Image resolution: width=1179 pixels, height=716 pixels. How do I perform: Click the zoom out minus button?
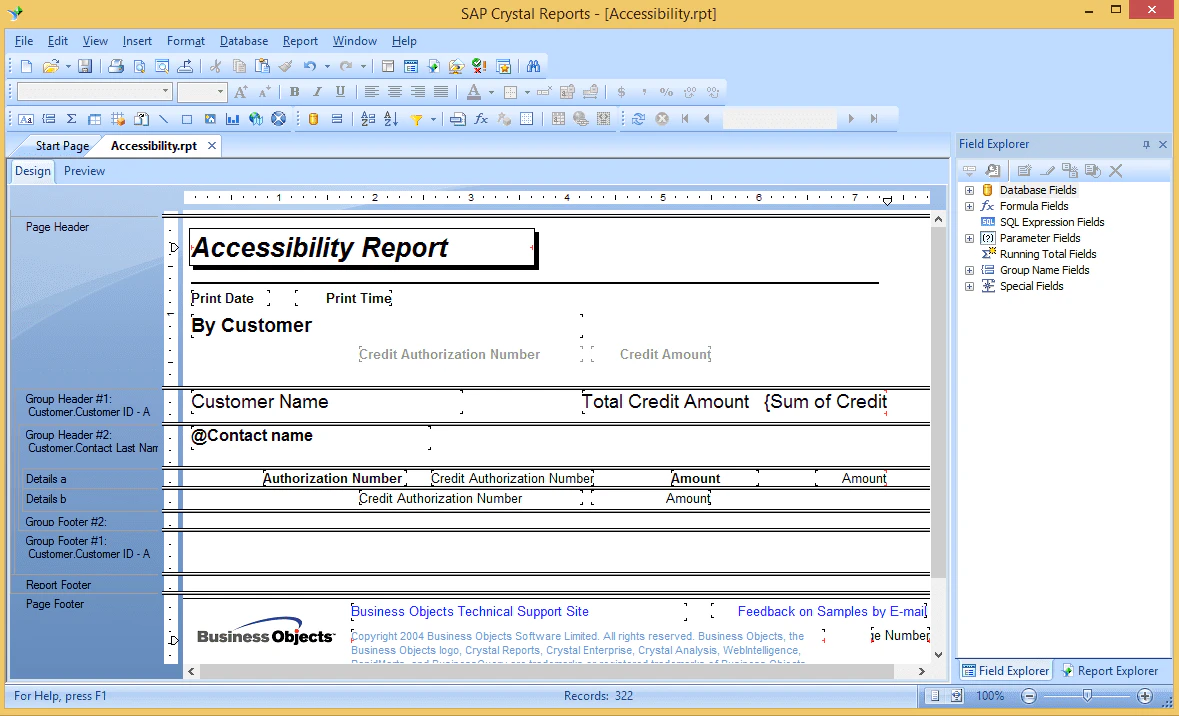[1029, 696]
